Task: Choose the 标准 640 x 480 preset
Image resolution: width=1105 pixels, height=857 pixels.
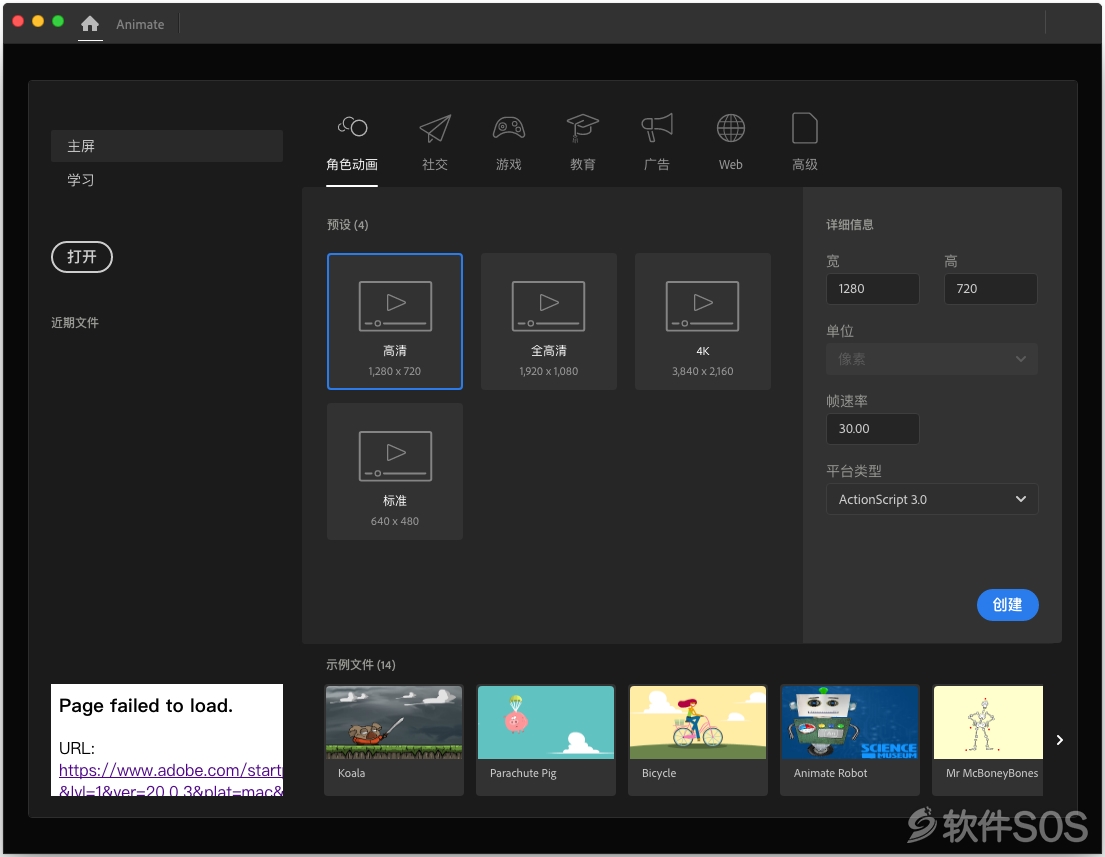Action: (x=395, y=471)
